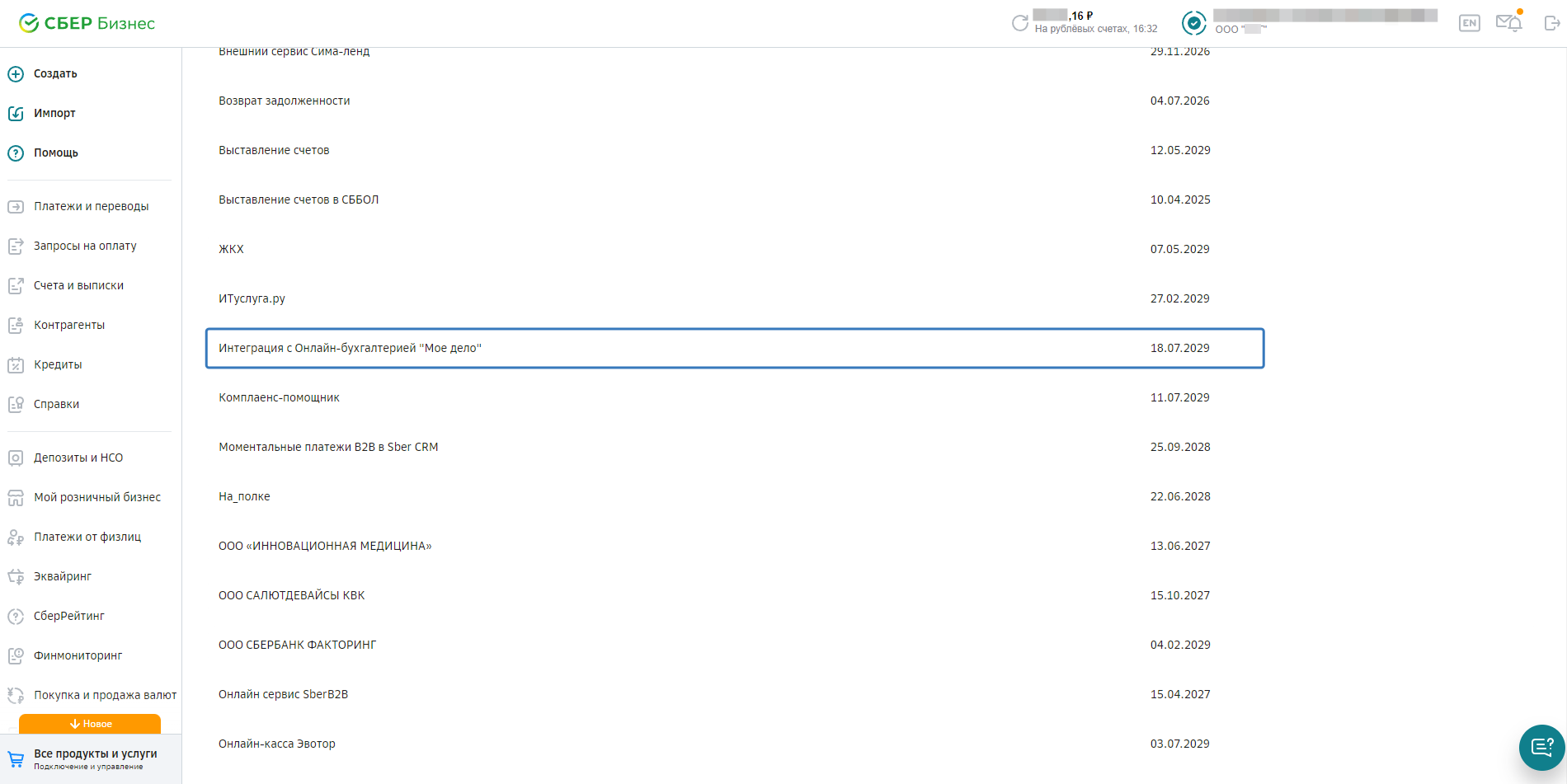The width and height of the screenshot is (1567, 784).
Task: Click the Создать button label
Action: coord(55,73)
